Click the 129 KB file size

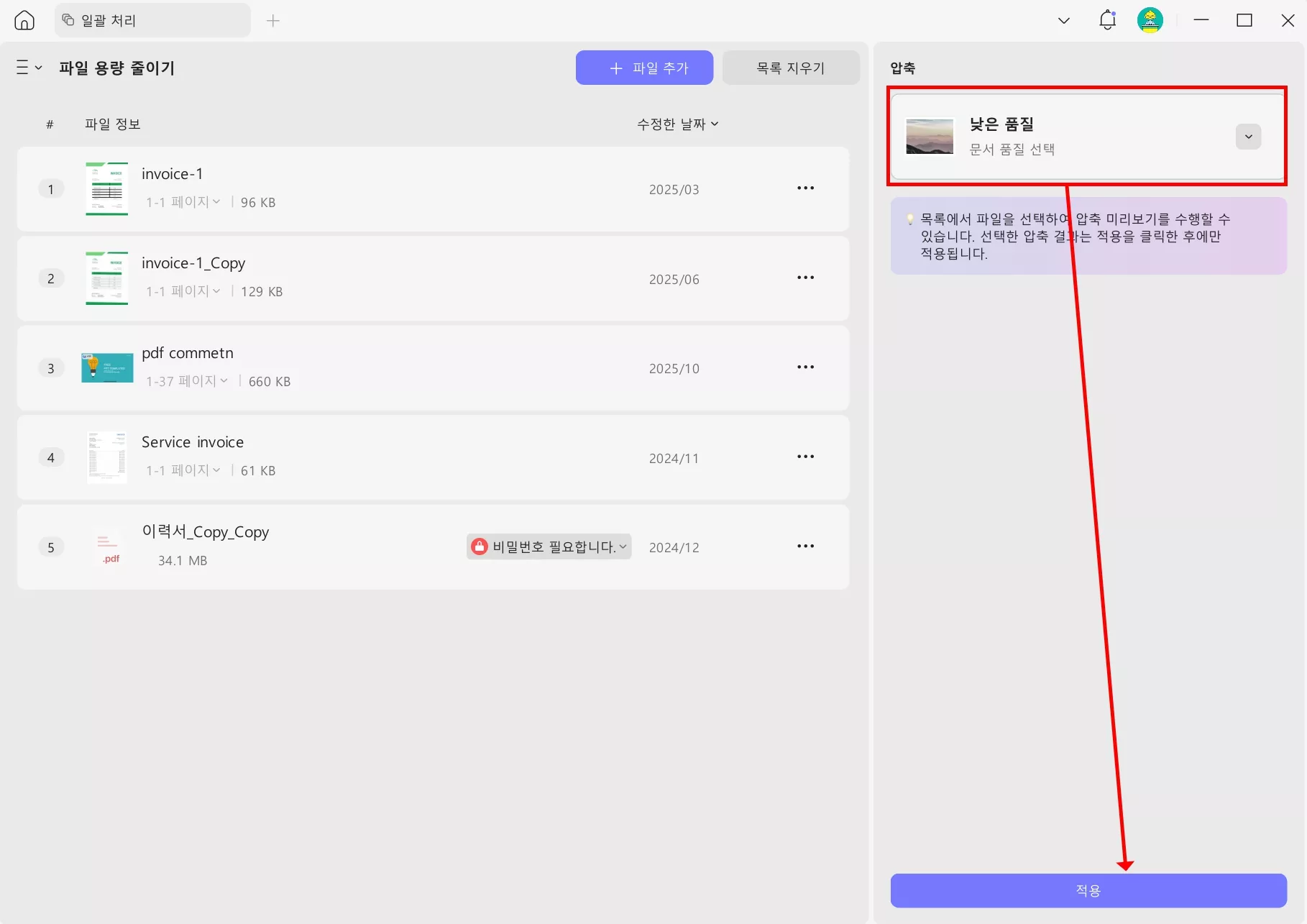coord(262,292)
